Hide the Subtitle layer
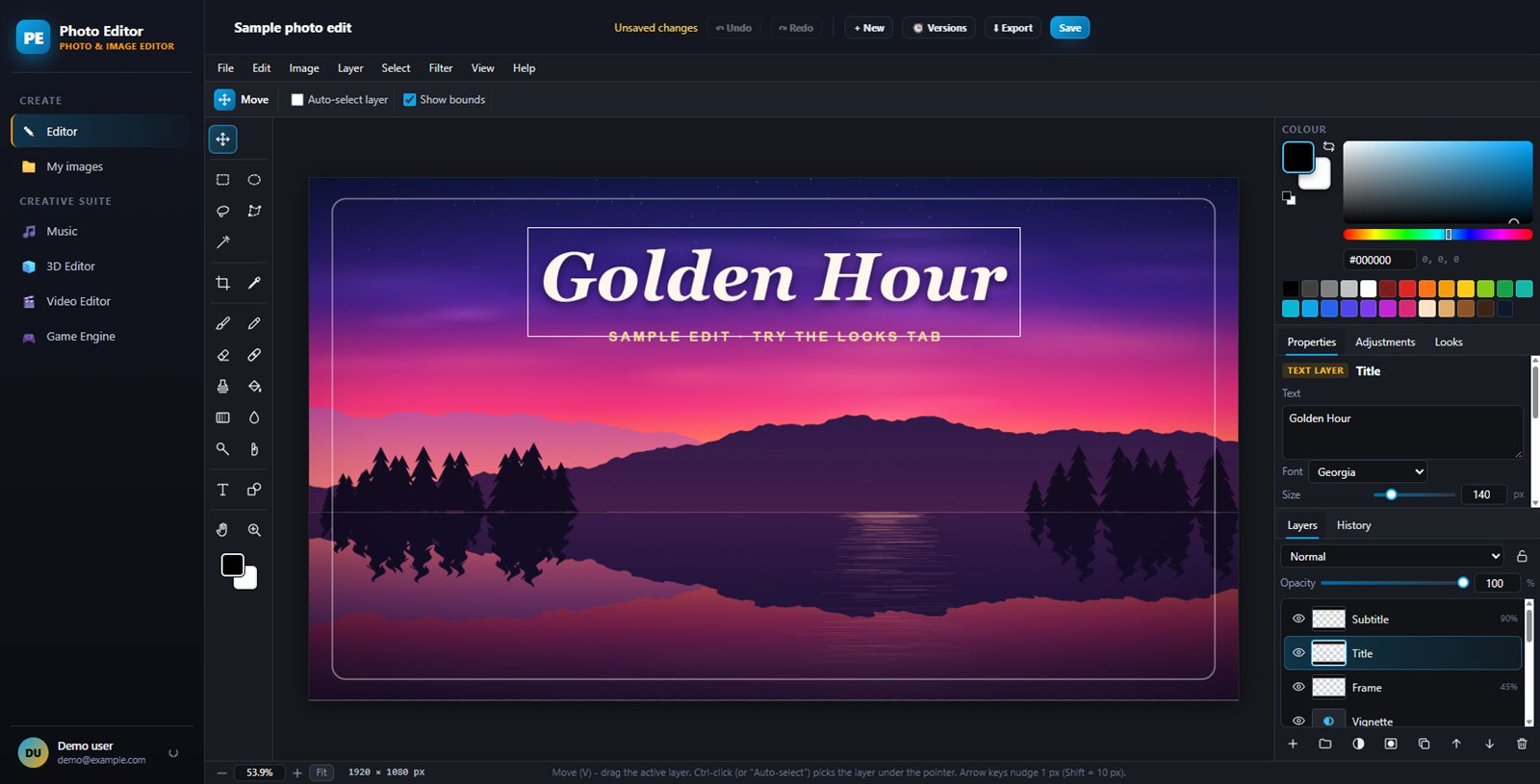Image resolution: width=1540 pixels, height=784 pixels. coord(1298,619)
